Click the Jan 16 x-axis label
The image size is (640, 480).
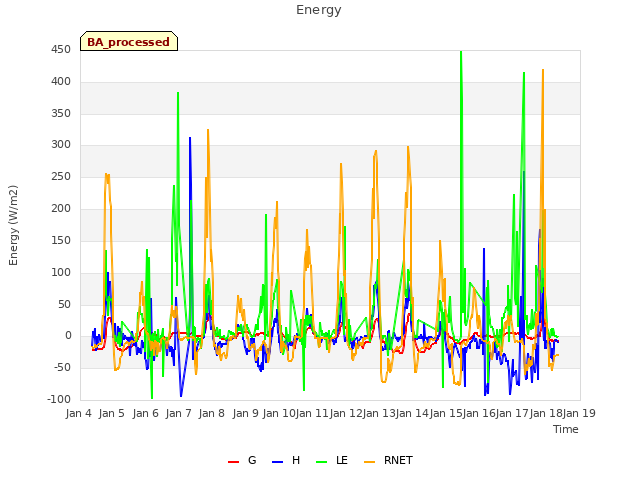pos(479,413)
